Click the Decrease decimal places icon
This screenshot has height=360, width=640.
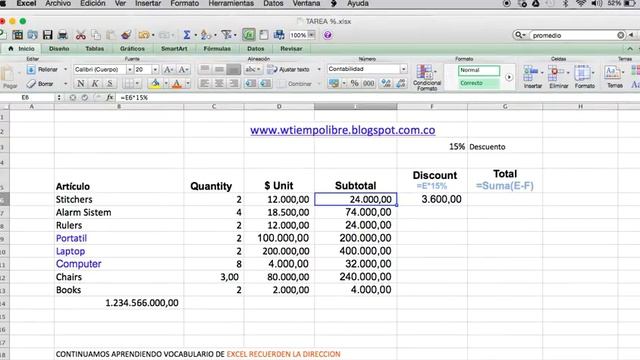coord(401,83)
